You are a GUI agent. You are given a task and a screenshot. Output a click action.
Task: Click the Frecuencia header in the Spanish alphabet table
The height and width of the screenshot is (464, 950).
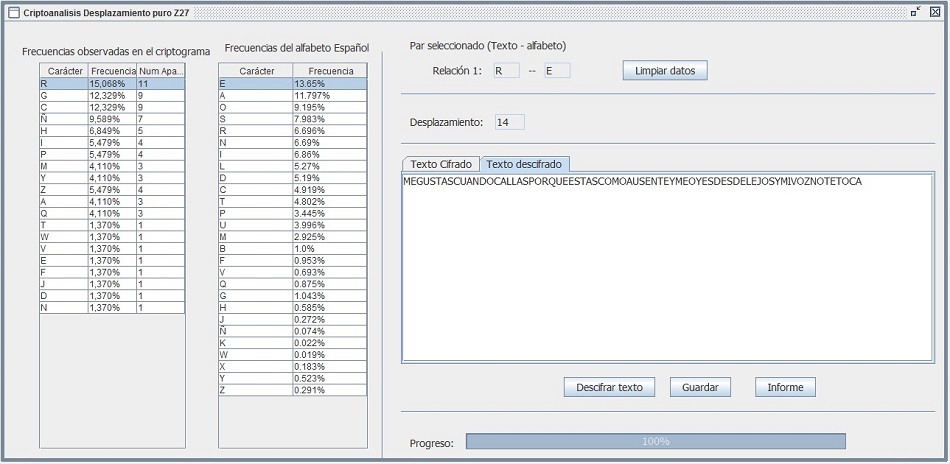[330, 71]
